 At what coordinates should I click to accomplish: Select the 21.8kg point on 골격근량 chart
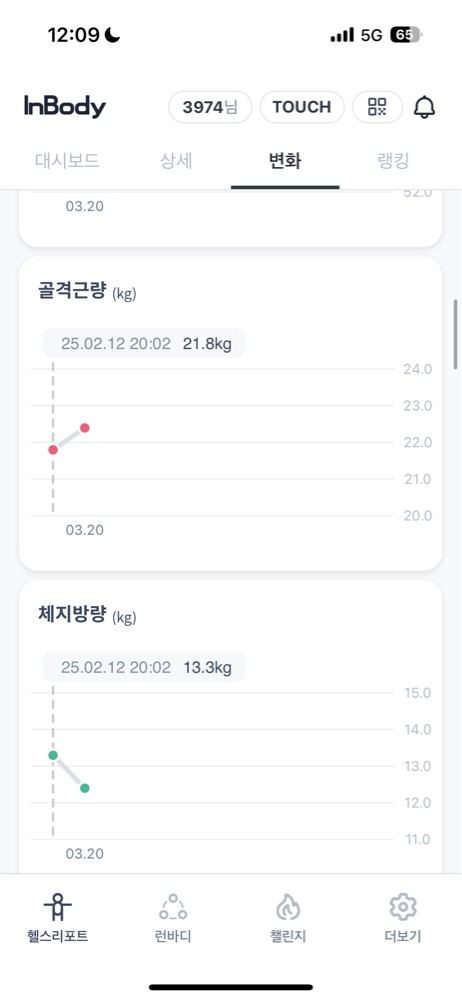53,450
